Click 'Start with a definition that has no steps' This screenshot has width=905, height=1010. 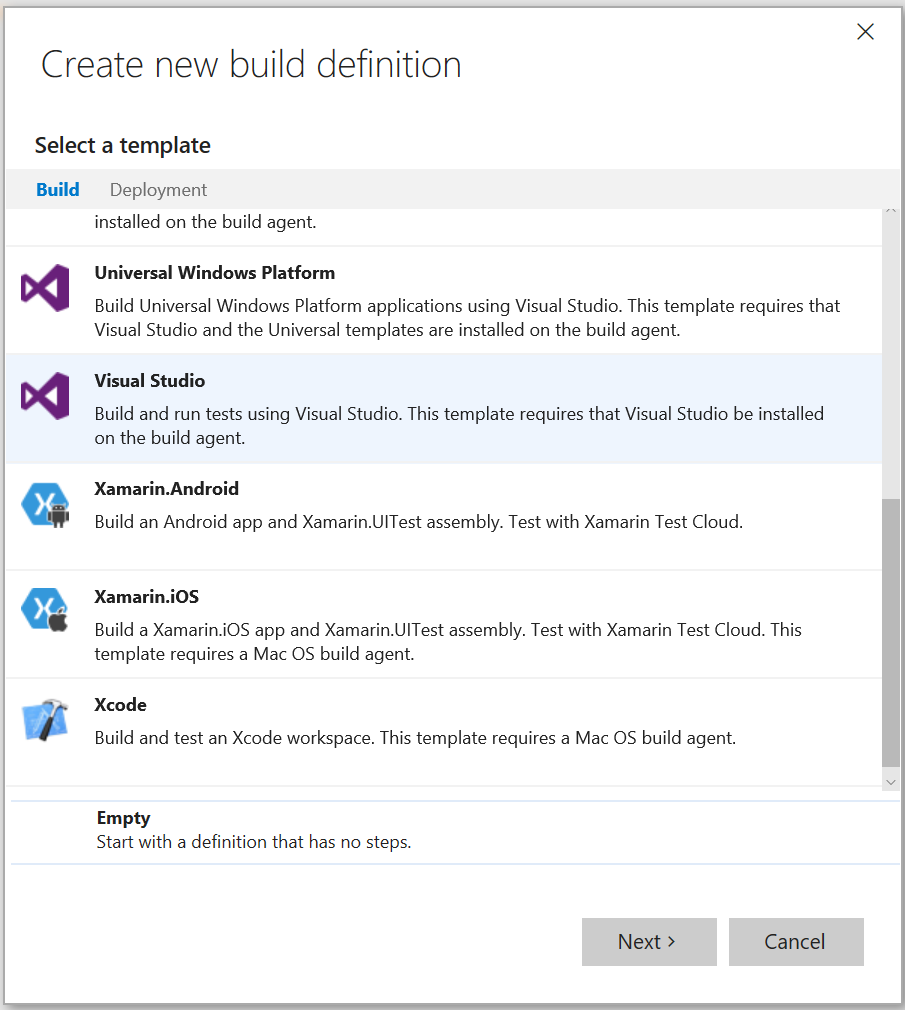click(254, 842)
